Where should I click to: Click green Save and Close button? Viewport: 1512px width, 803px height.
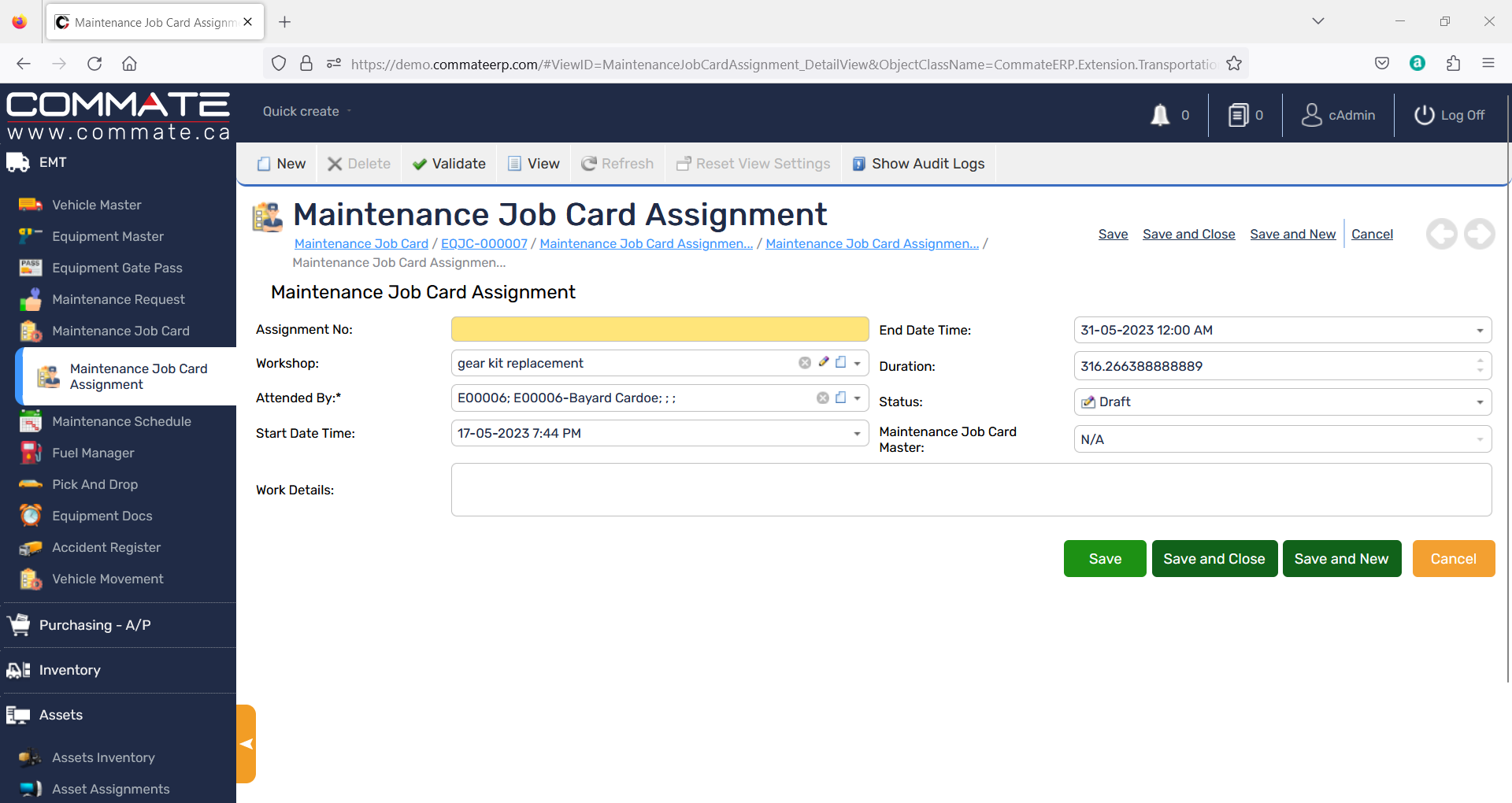point(1214,559)
